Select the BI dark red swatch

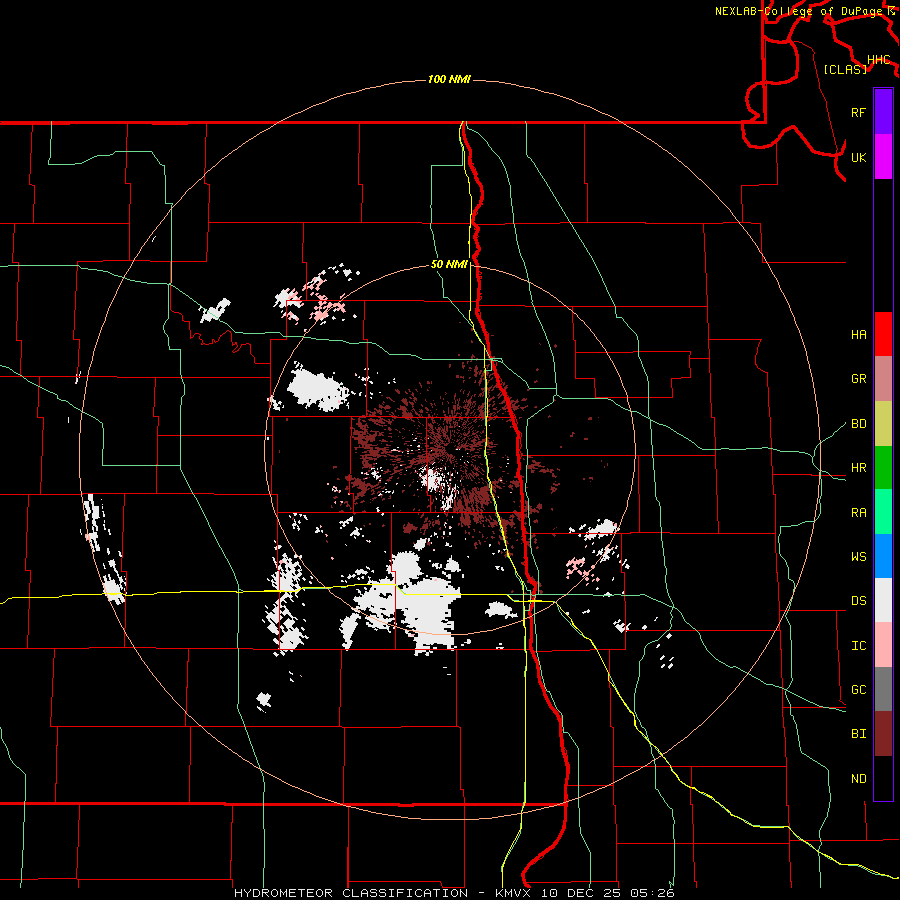click(x=883, y=734)
